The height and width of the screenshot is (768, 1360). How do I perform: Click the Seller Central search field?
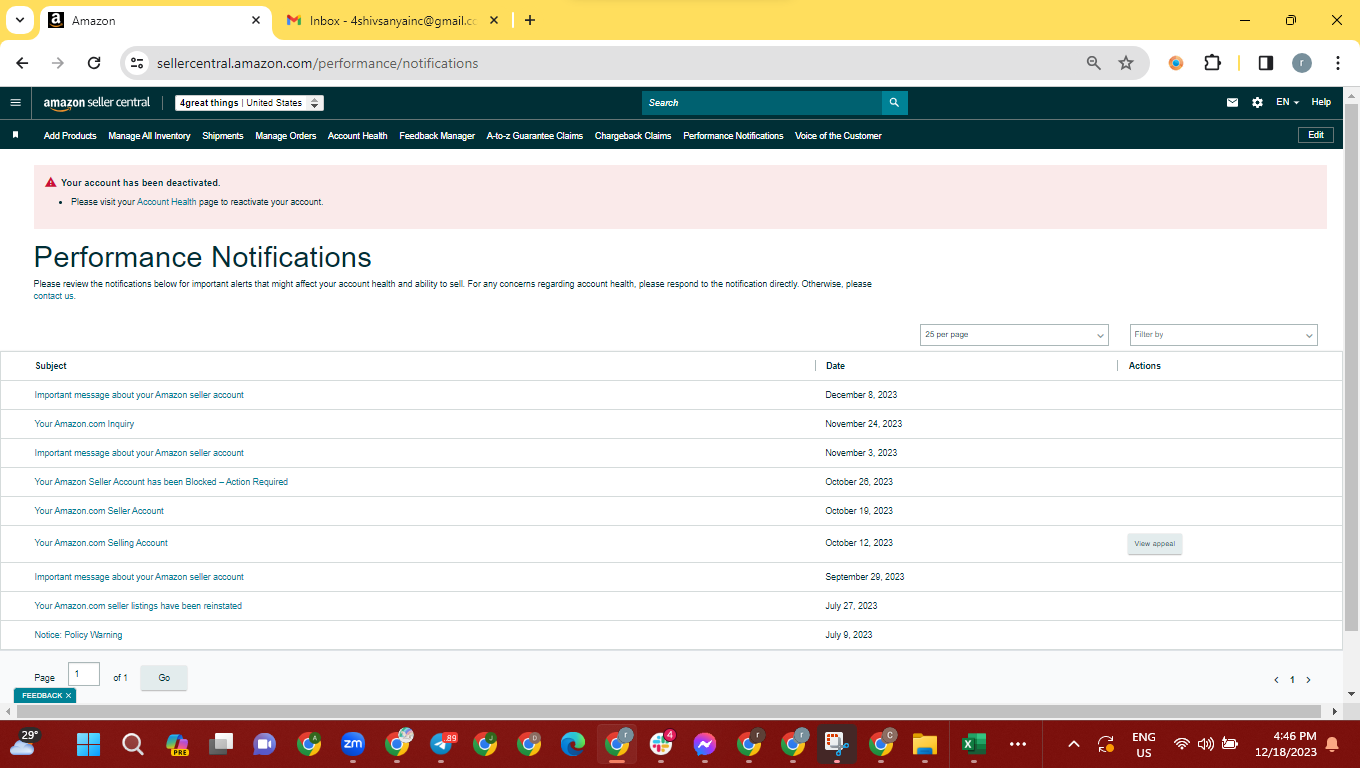click(x=762, y=102)
